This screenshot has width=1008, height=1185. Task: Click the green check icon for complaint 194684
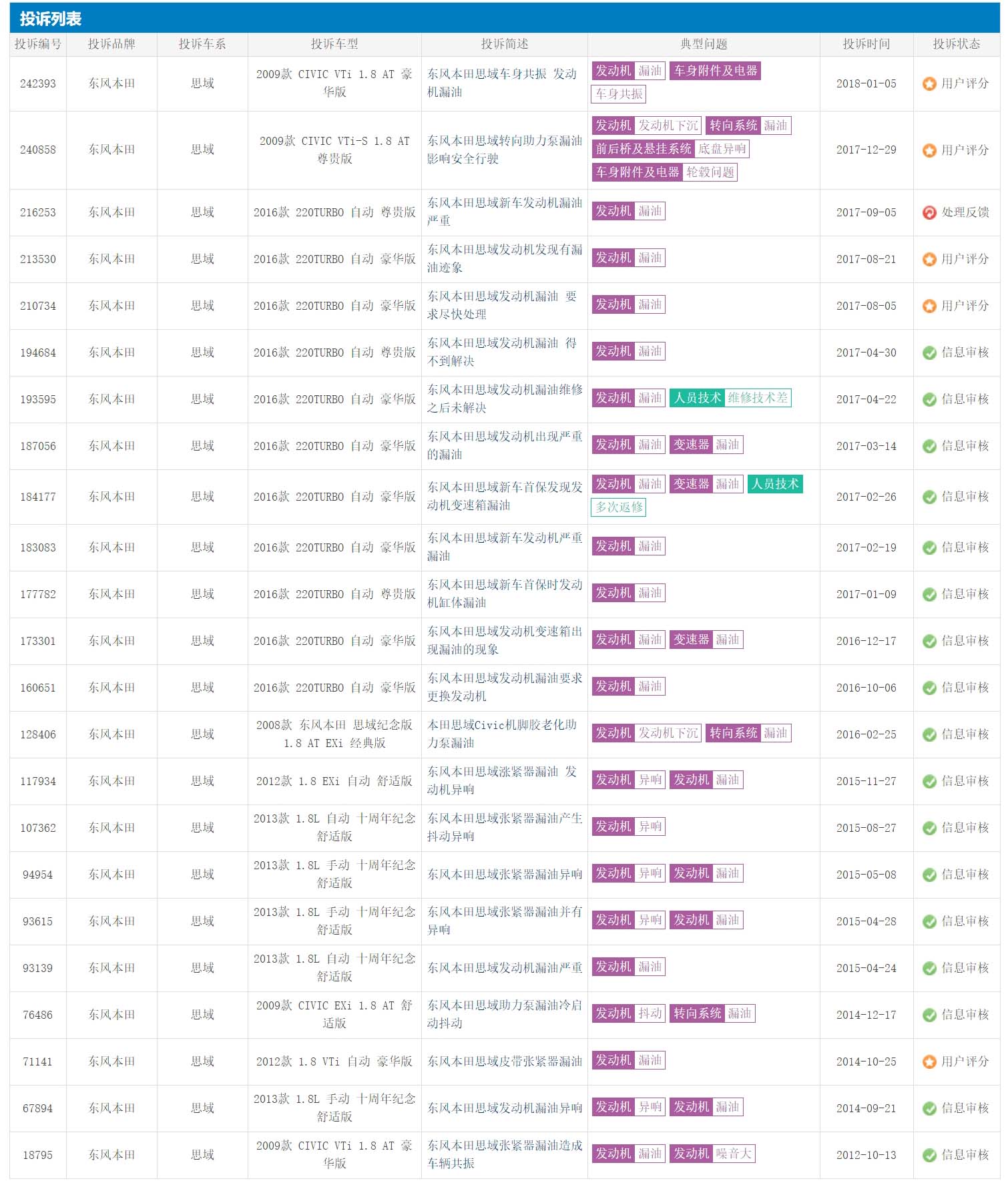pos(929,353)
